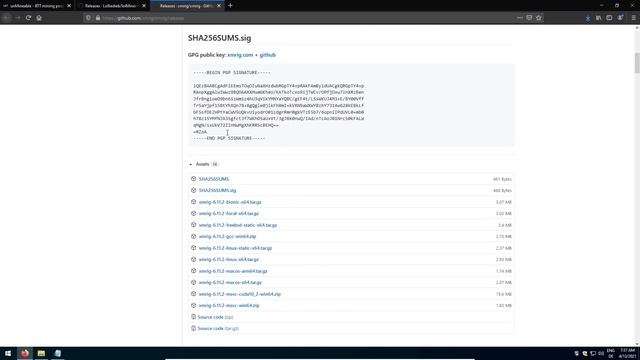Screen dimensions: 640x360
Task: Click file icon beside Source code (tar.gz)
Action: [x=193, y=328]
